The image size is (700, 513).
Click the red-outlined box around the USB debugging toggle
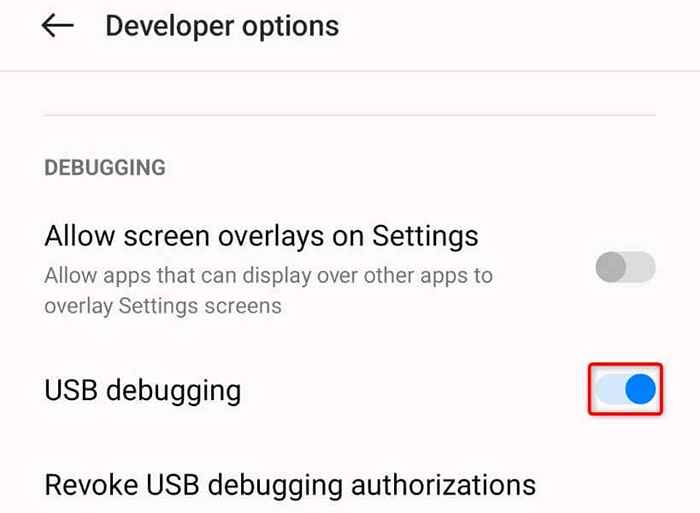pyautogui.click(x=625, y=389)
